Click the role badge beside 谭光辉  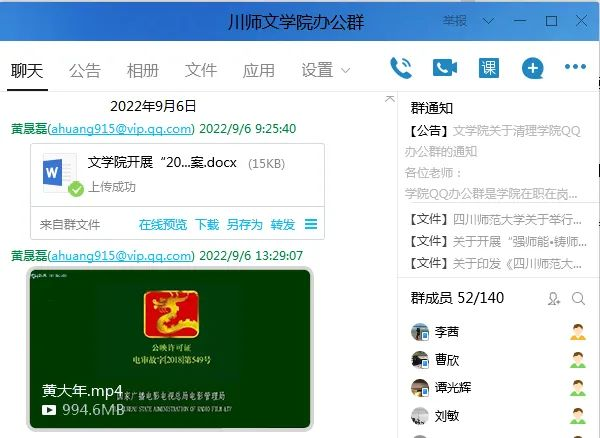coord(578,388)
